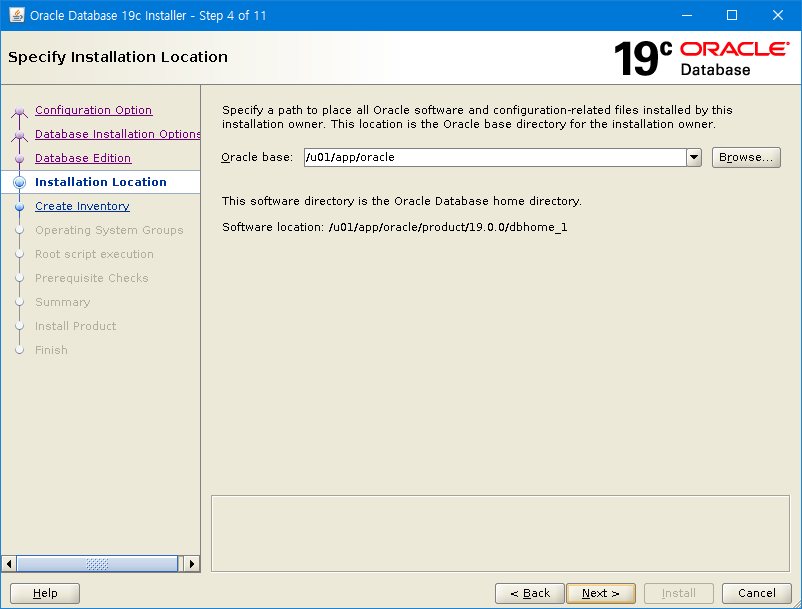This screenshot has width=802, height=609.
Task: Go to Database Installation Options step
Action: click(x=117, y=134)
